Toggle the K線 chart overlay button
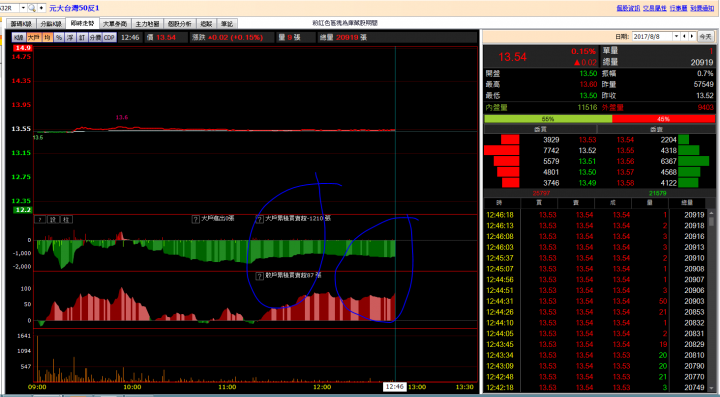This screenshot has width=720, height=397. coord(18,38)
